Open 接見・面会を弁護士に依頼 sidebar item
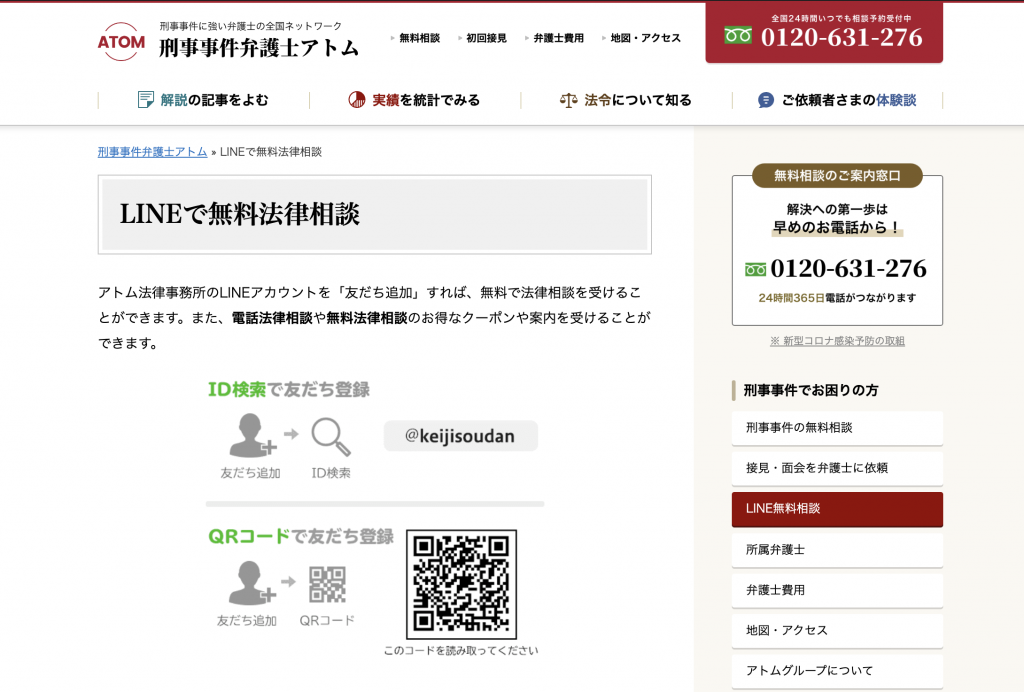This screenshot has width=1024, height=692. (837, 468)
